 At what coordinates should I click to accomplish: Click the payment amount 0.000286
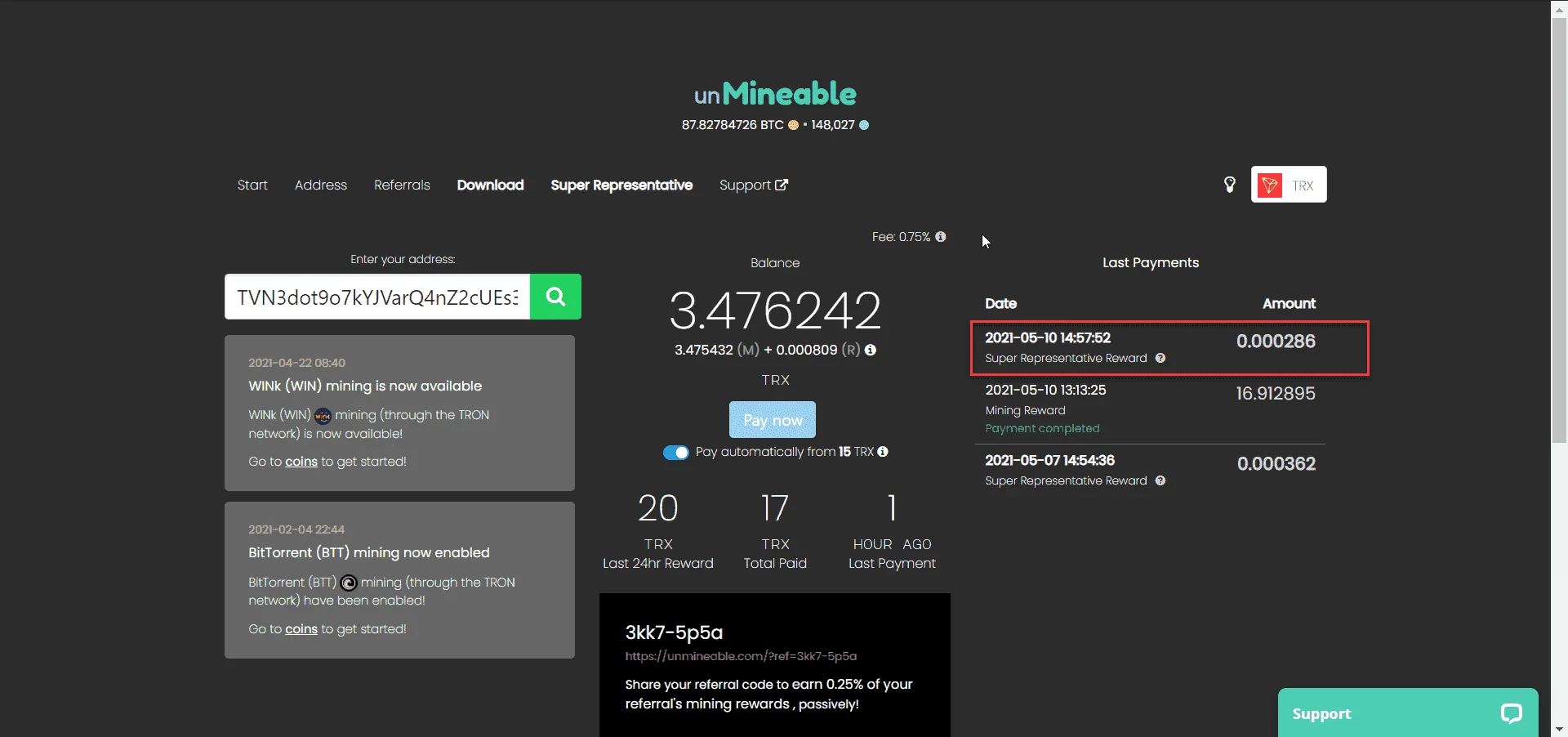point(1276,342)
